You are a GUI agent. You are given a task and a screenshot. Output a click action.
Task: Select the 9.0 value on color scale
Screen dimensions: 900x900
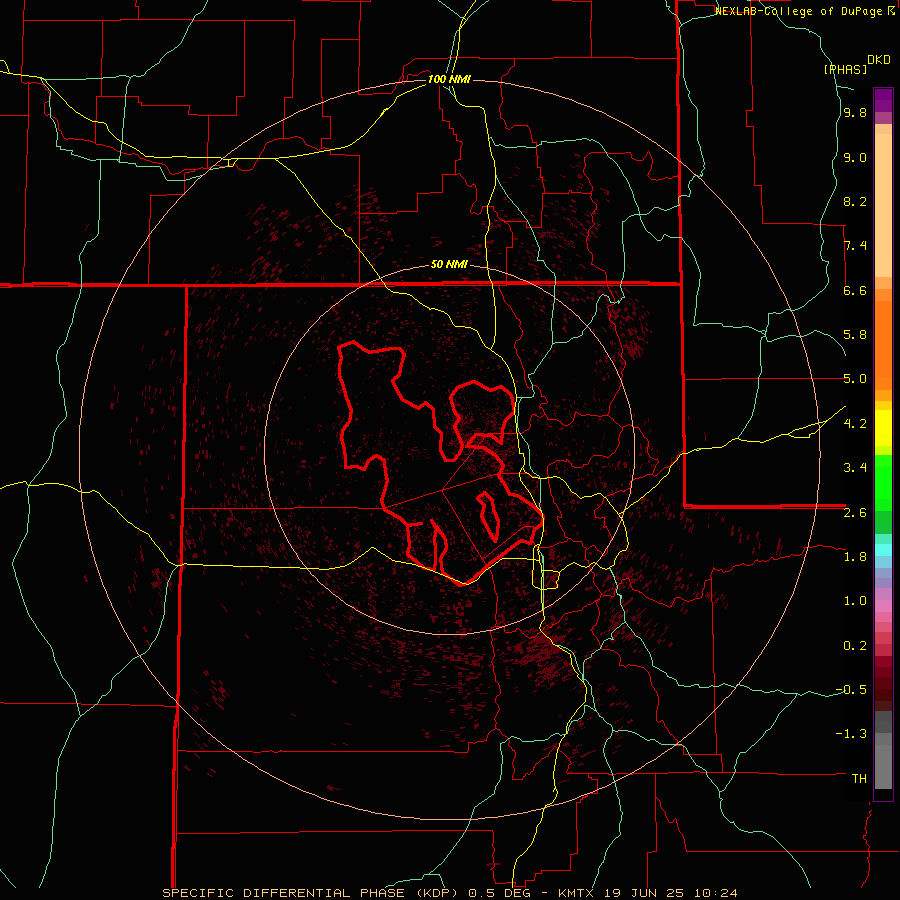[855, 158]
